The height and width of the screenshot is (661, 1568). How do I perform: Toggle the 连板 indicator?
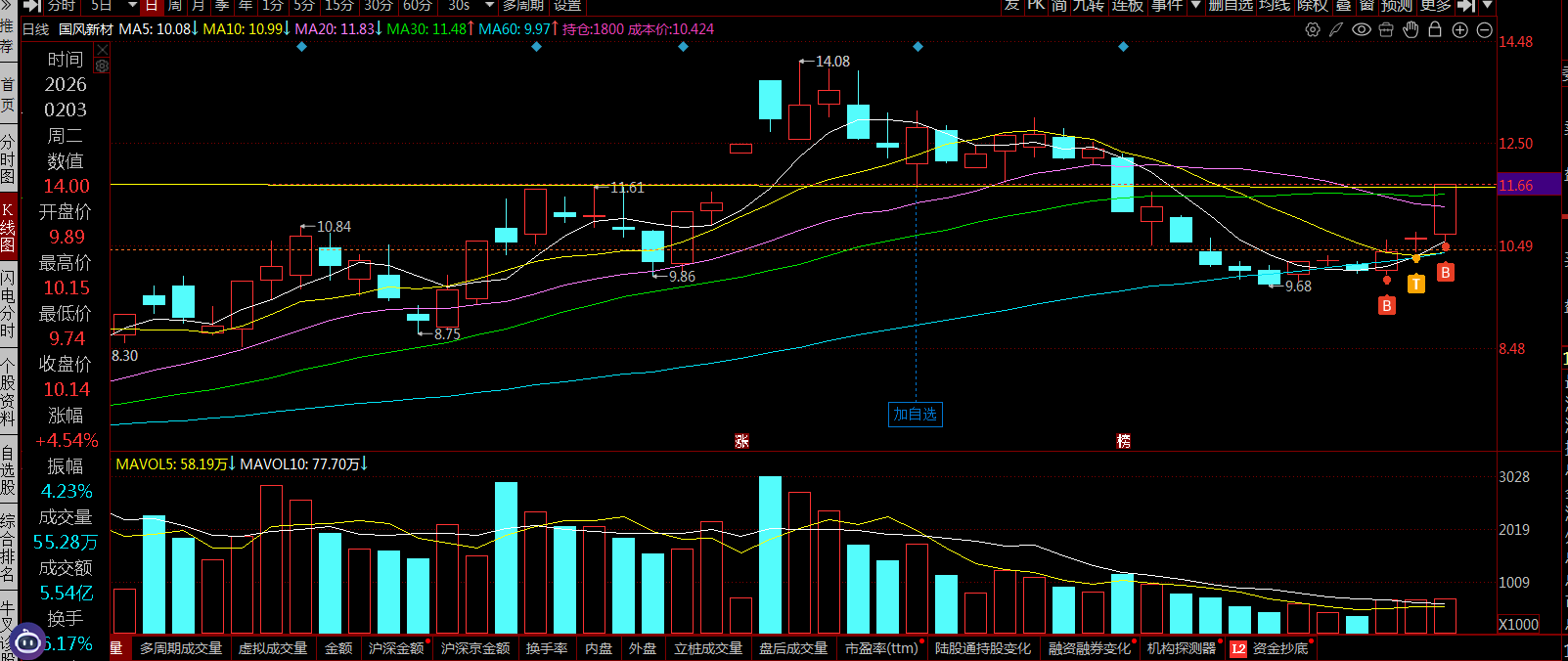[1128, 5]
